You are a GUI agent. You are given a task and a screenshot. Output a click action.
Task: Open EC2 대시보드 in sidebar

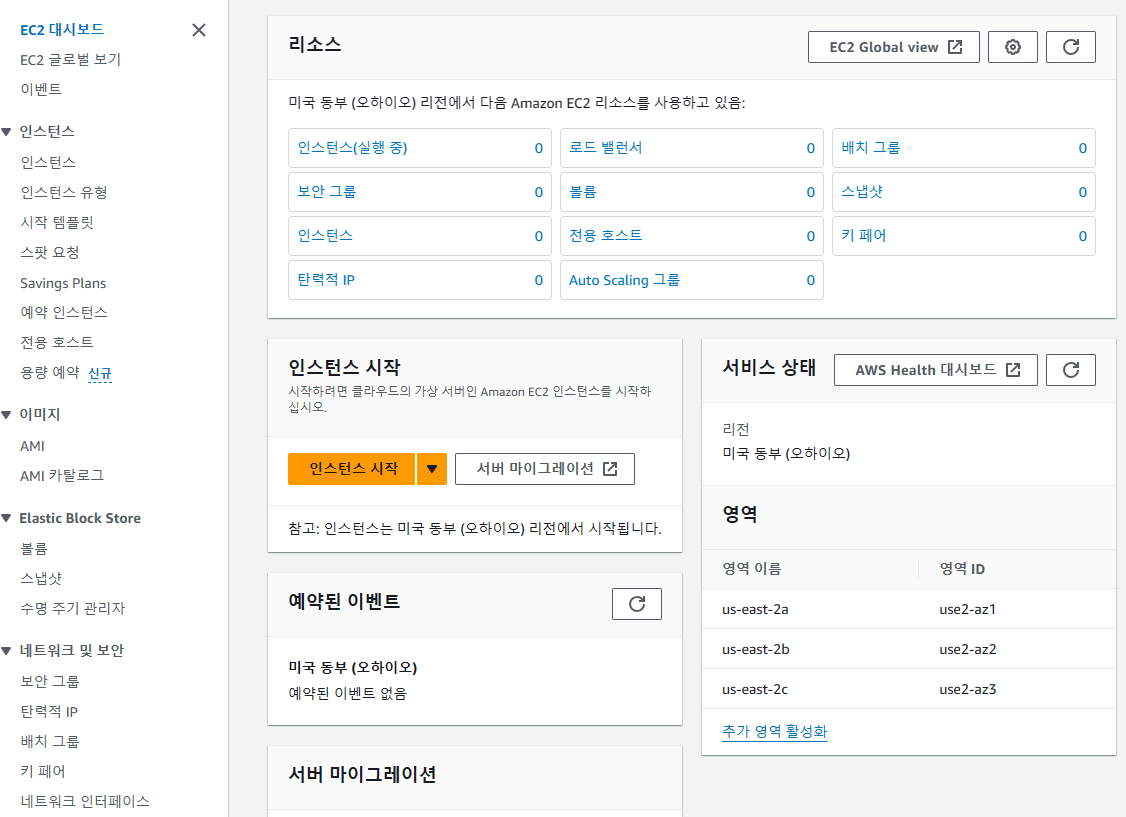(x=62, y=29)
